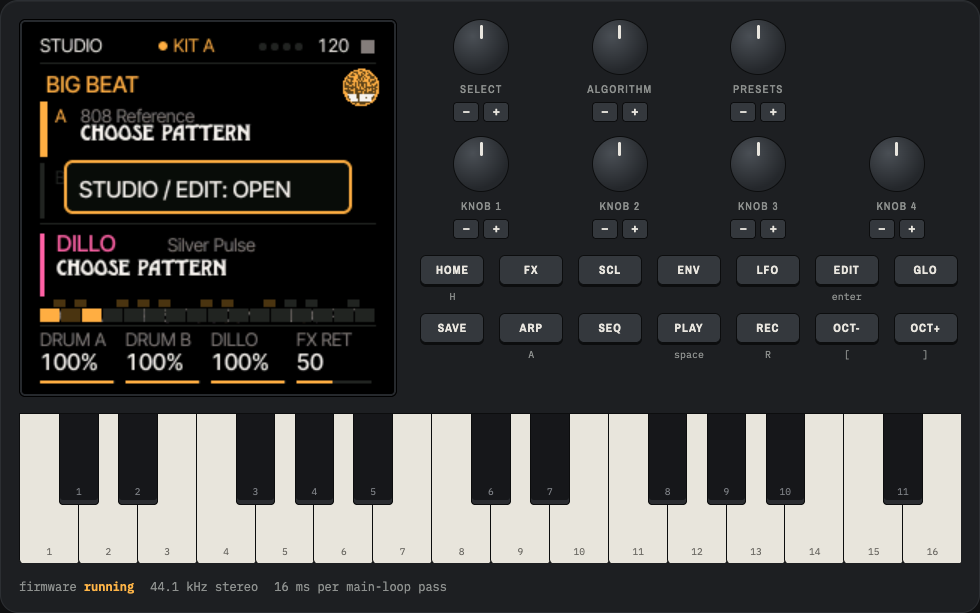Image resolution: width=980 pixels, height=613 pixels.
Task: Click the 44.1 kHz stereo status
Action: pos(204,587)
